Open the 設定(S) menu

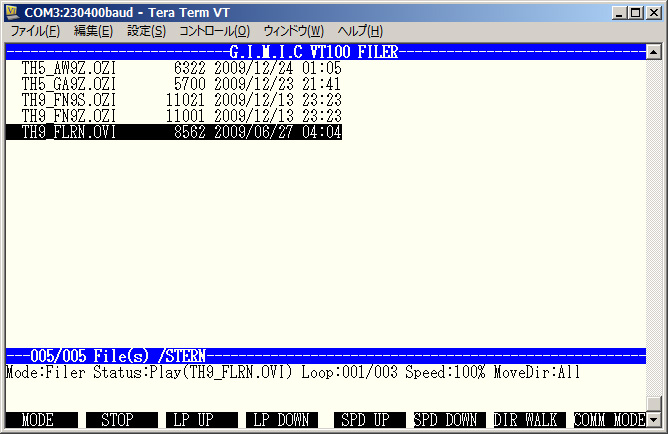146,31
